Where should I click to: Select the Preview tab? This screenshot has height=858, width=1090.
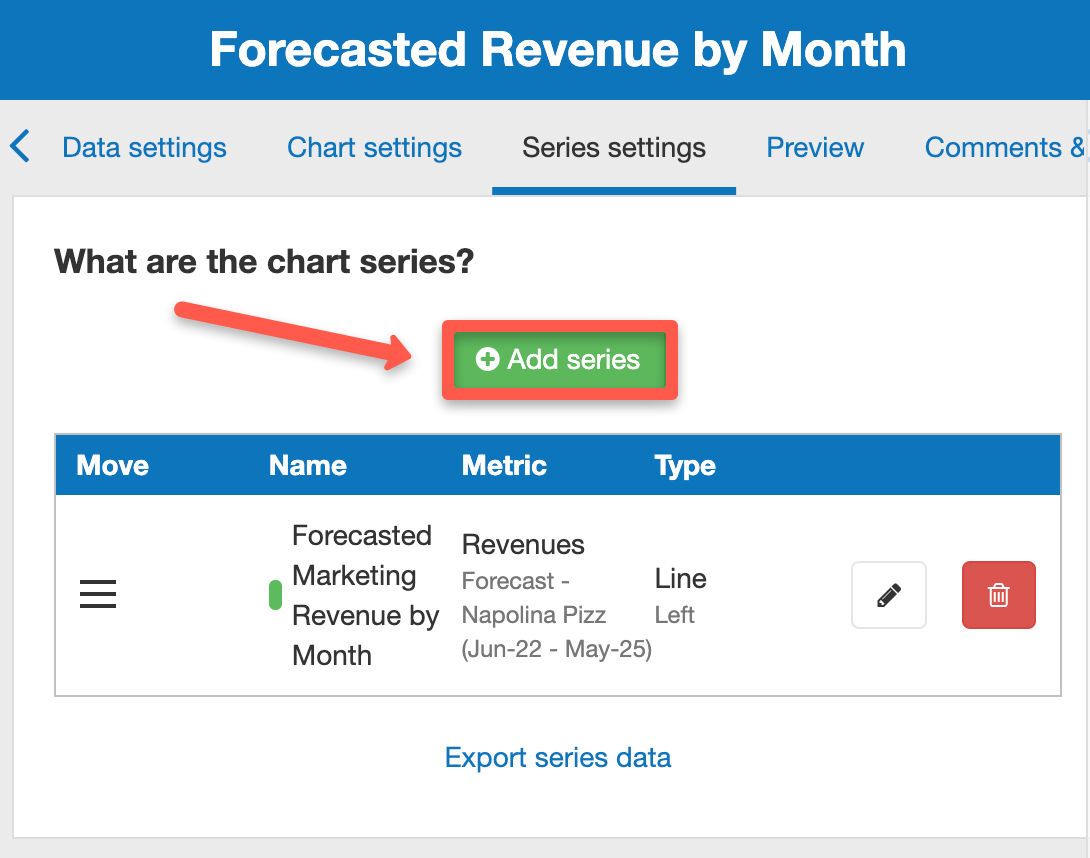[814, 147]
